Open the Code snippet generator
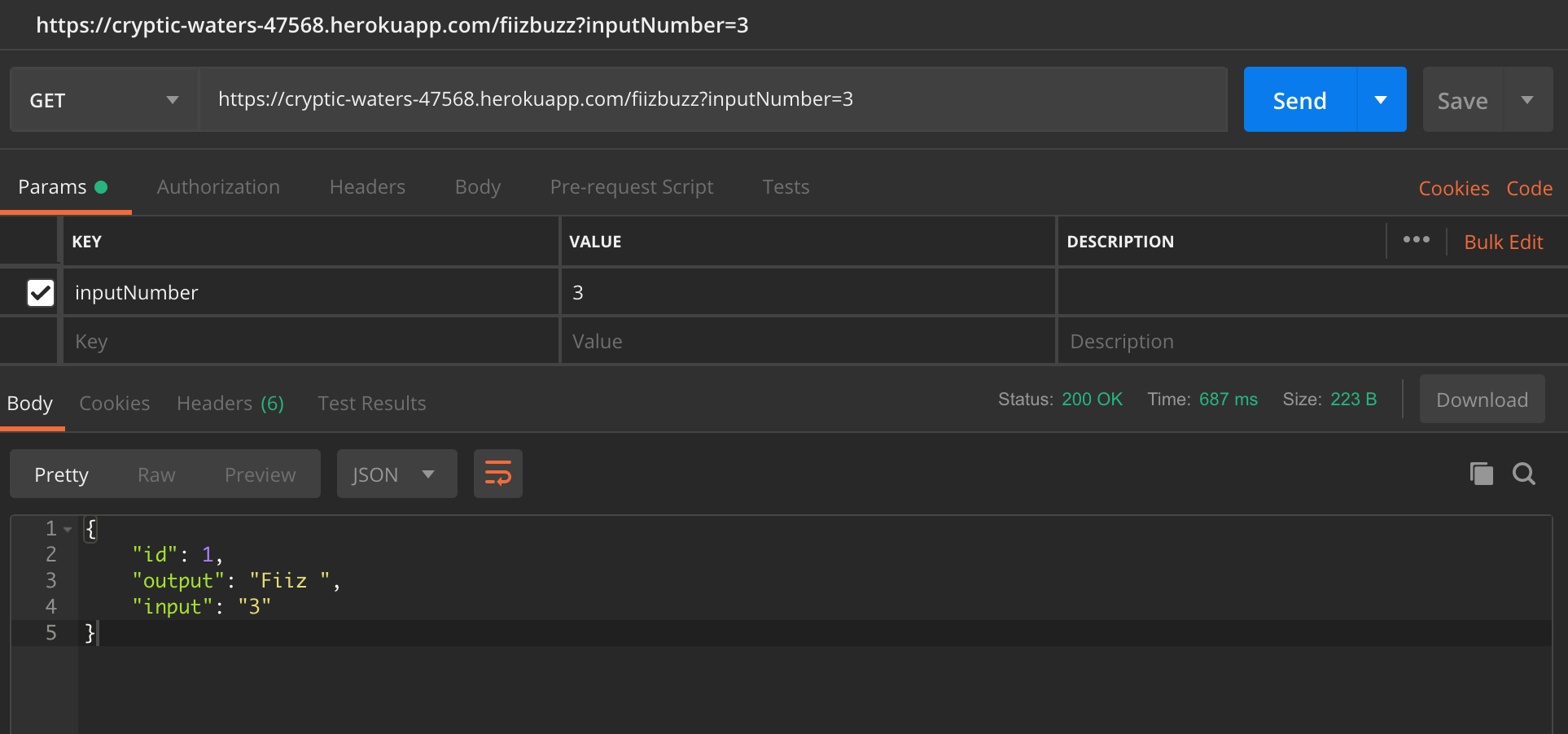Image resolution: width=1568 pixels, height=734 pixels. tap(1529, 187)
